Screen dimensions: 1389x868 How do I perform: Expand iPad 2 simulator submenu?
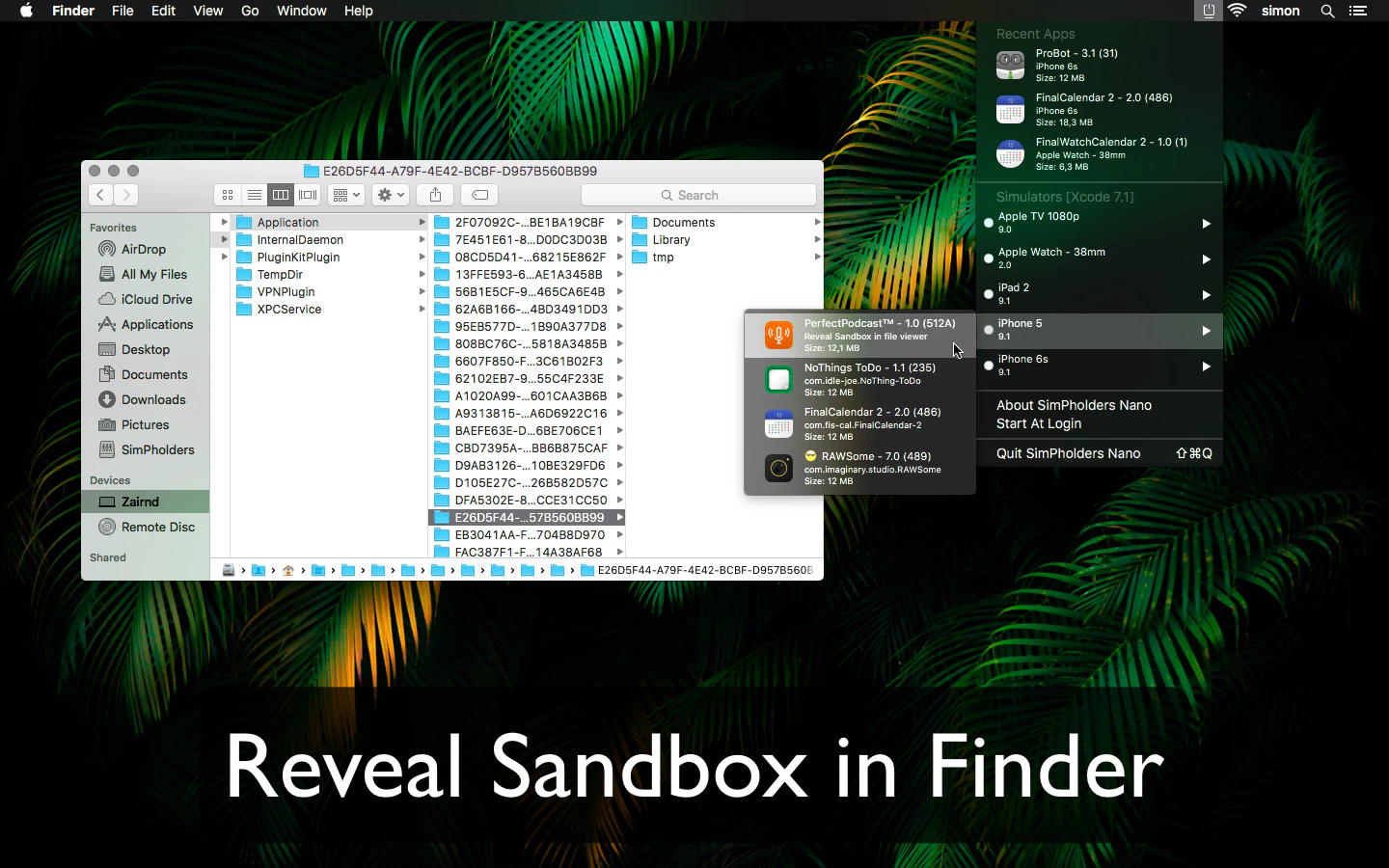click(1206, 295)
